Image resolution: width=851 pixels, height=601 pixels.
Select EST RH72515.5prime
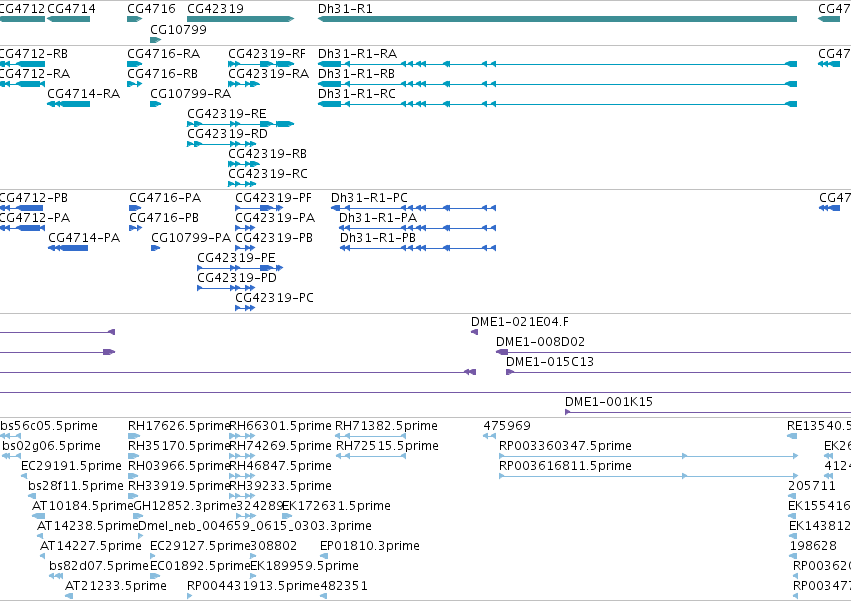click(371, 457)
